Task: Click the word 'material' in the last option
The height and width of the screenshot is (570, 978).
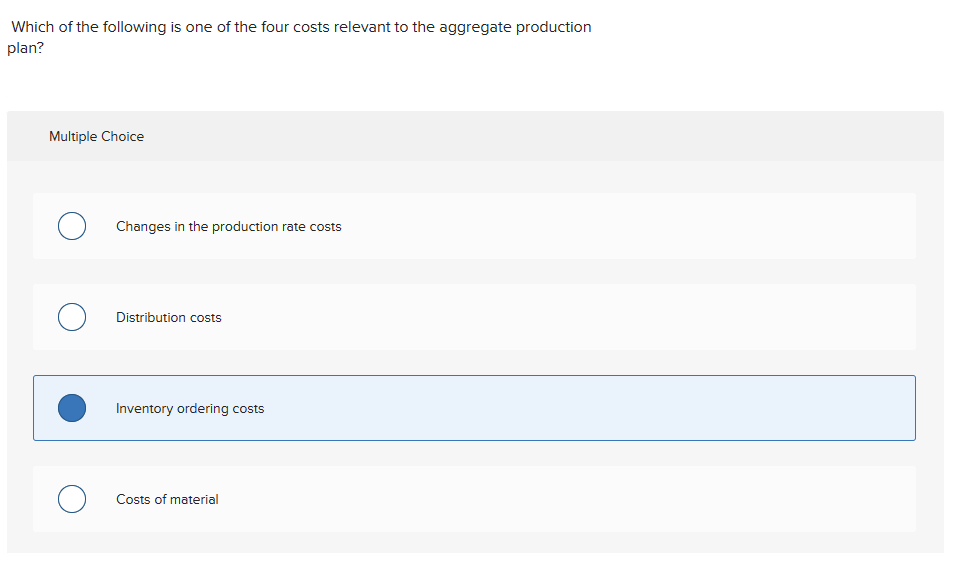Action: (x=194, y=500)
